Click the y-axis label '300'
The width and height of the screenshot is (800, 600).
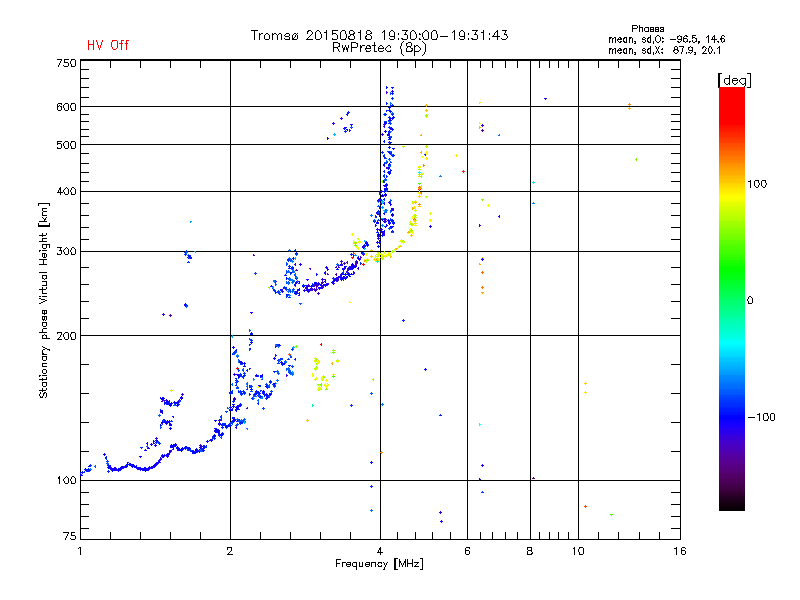(x=66, y=252)
